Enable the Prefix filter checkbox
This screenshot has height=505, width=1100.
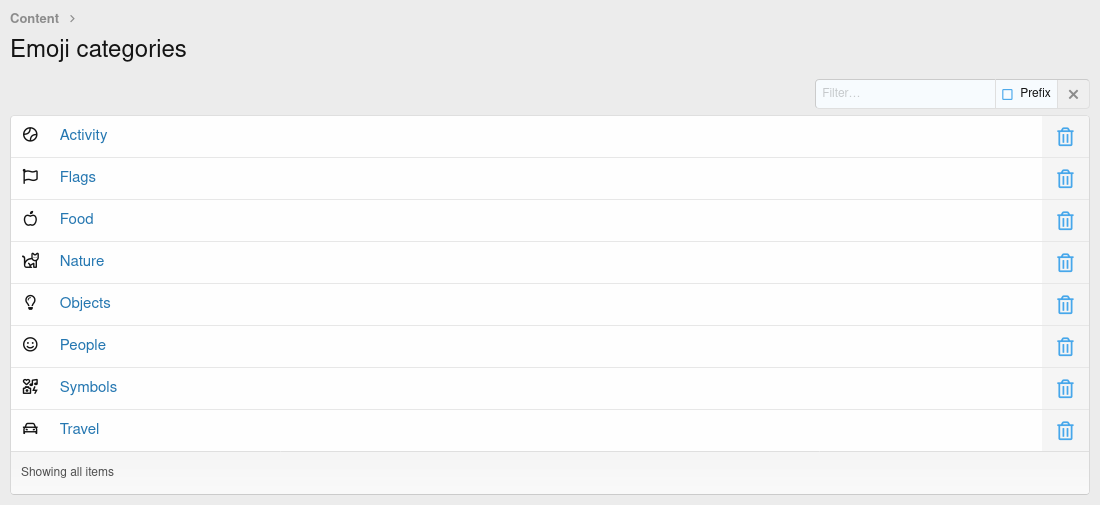1007,94
